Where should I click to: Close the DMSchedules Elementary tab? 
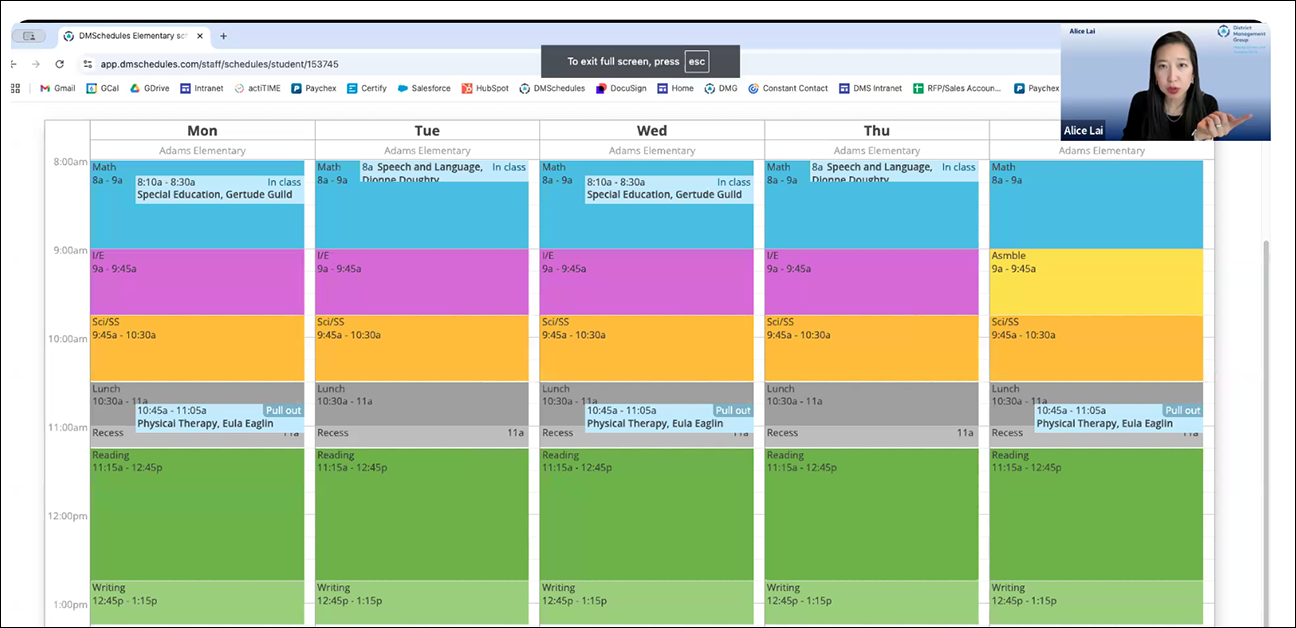click(x=200, y=36)
